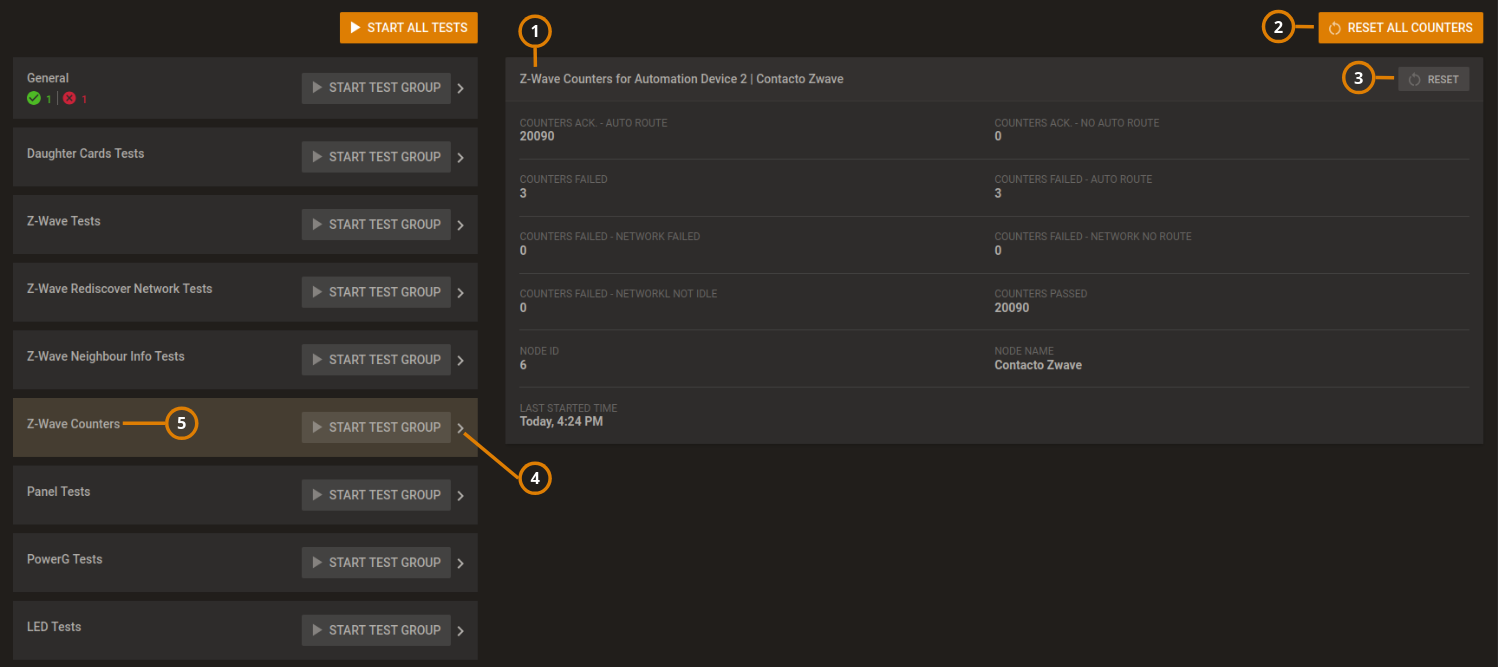
Task: Select the Z-Wave Tests list item
Action: [64, 221]
